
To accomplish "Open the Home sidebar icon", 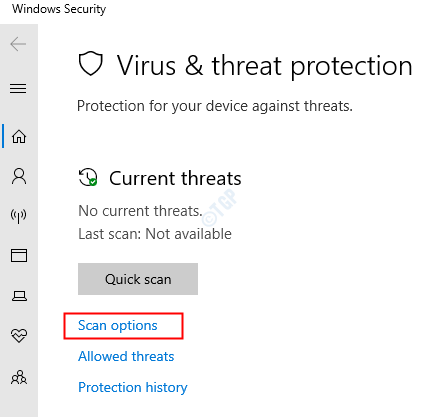I will point(19,136).
